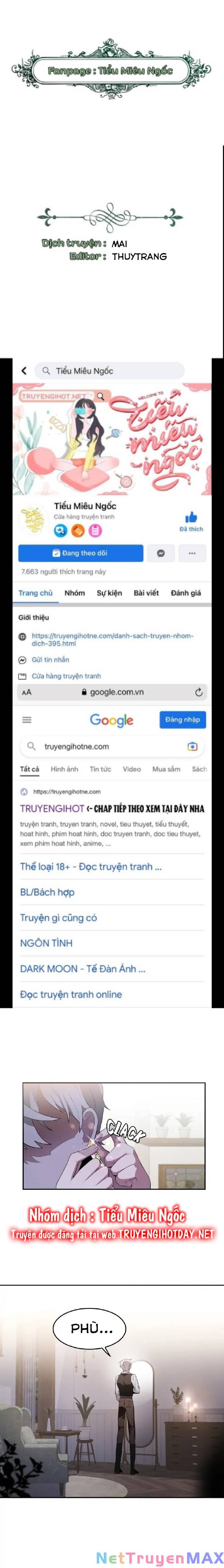Tap the back arrow beside Tiểu Miêu Ngốc search

(x=24, y=370)
